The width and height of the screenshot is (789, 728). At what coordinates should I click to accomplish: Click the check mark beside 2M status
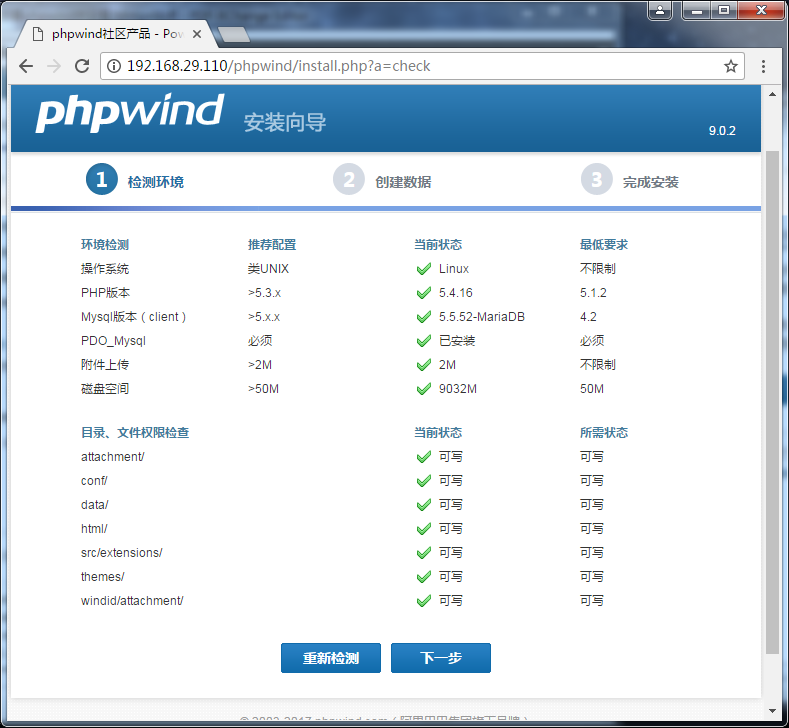(424, 365)
